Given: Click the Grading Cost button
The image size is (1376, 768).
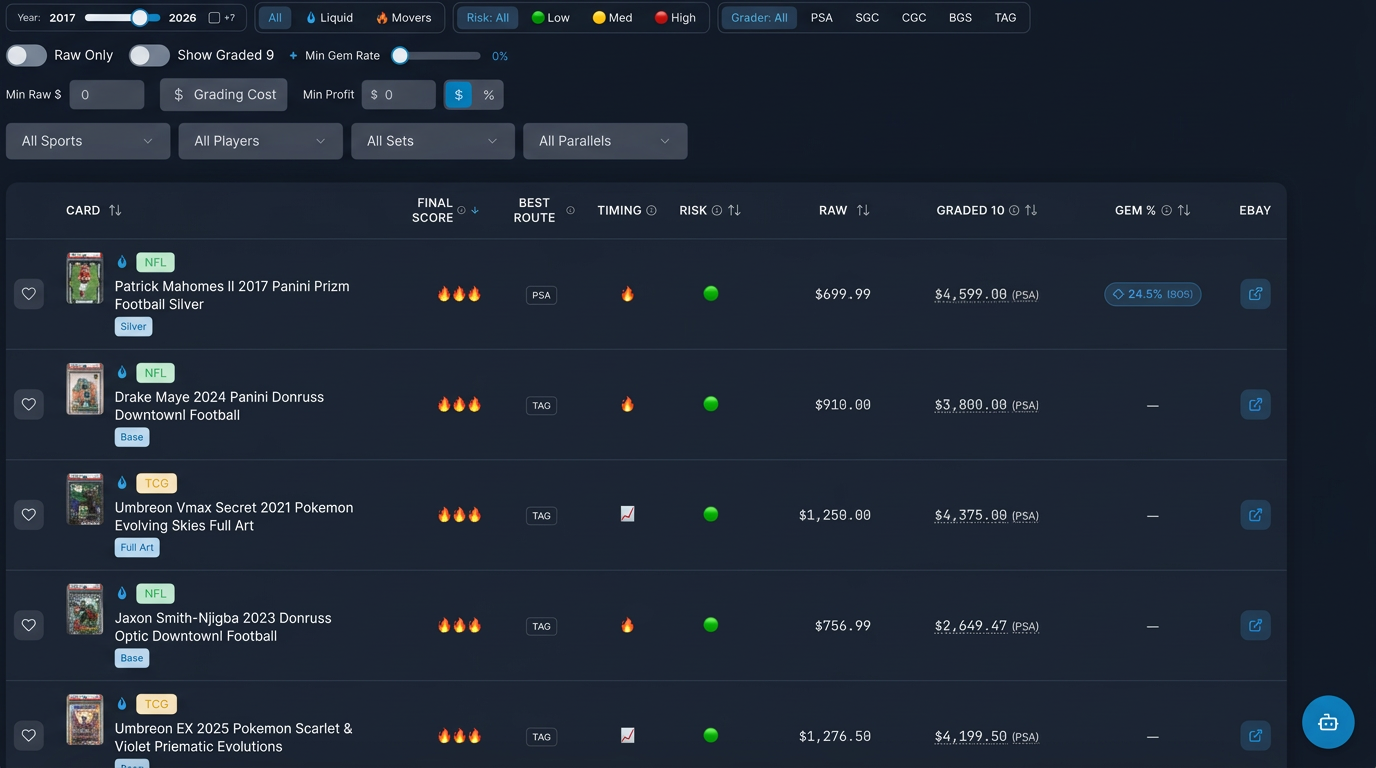Looking at the screenshot, I should pyautogui.click(x=223, y=94).
